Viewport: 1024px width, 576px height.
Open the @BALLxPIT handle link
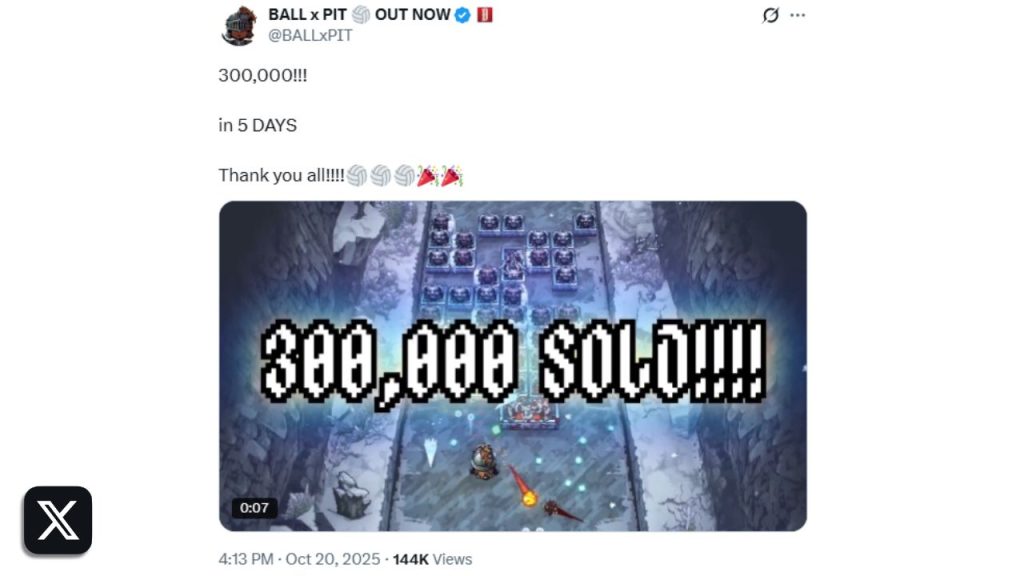(x=310, y=35)
